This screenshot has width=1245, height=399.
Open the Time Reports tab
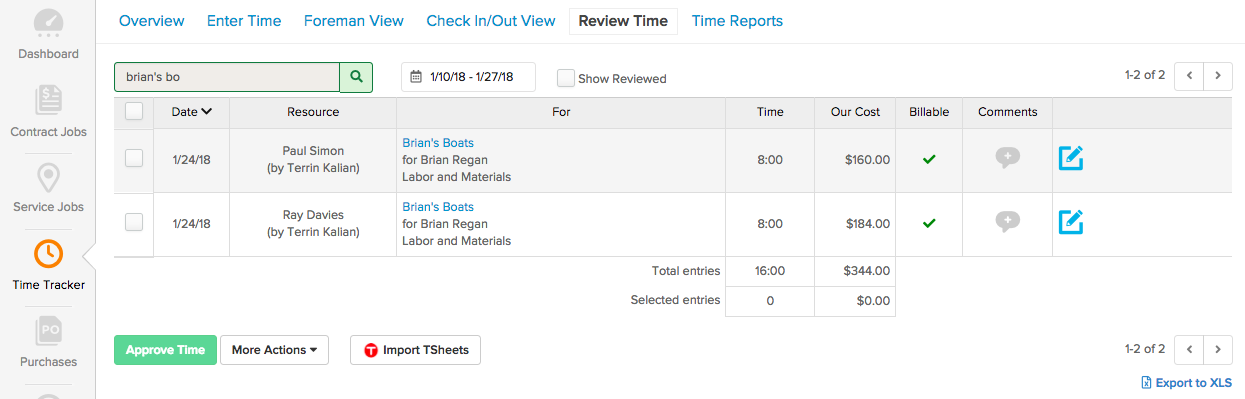click(x=737, y=21)
